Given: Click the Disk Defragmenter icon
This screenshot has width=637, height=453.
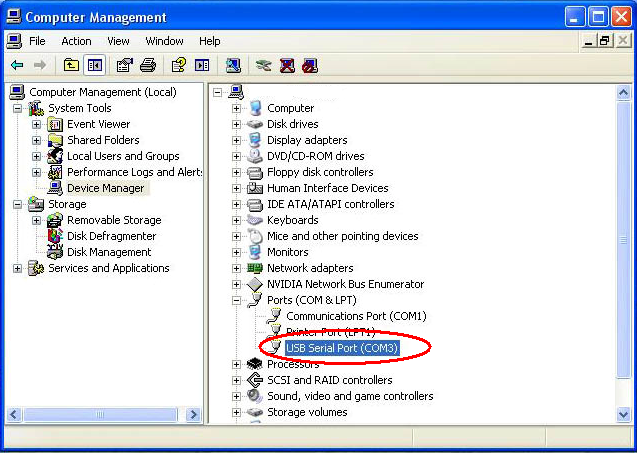Looking at the screenshot, I should pos(55,236).
